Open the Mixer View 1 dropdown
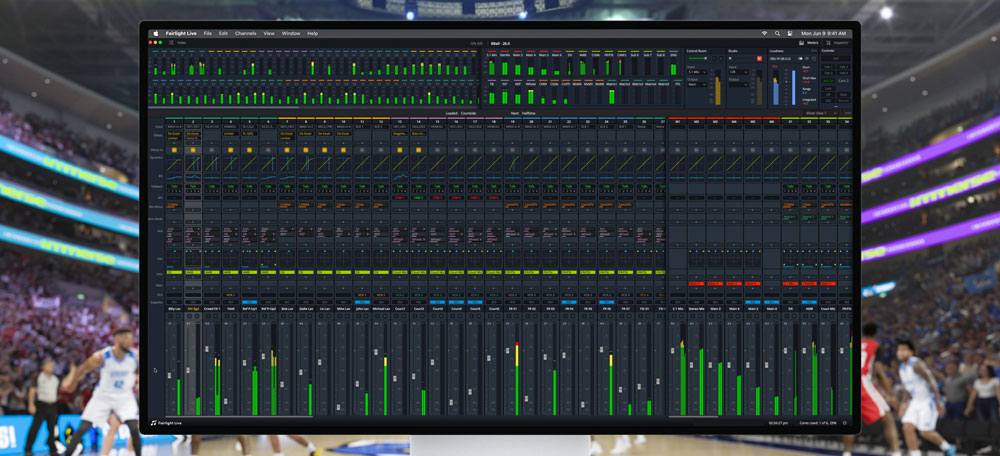Viewport: 1000px width, 456px height. click(820, 113)
